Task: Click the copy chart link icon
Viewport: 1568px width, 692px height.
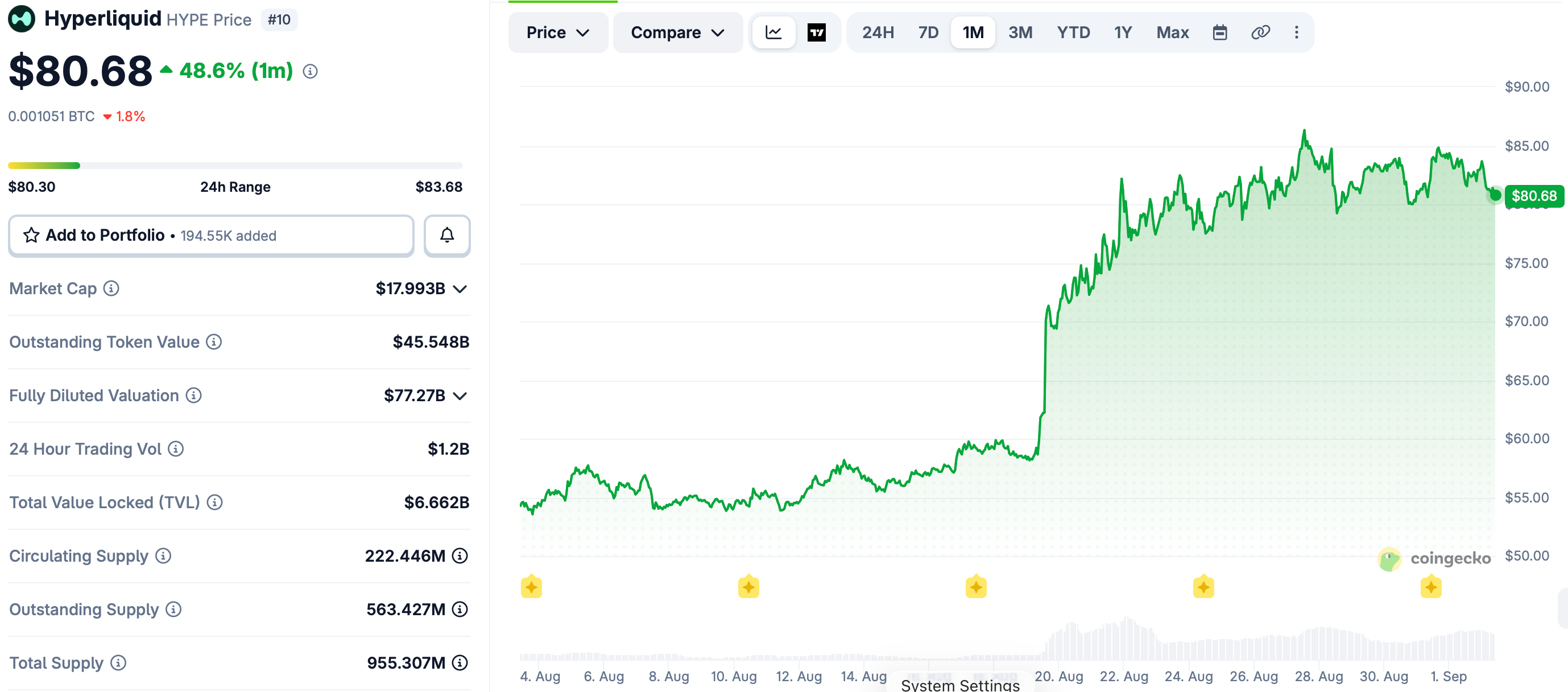Action: [x=1261, y=32]
